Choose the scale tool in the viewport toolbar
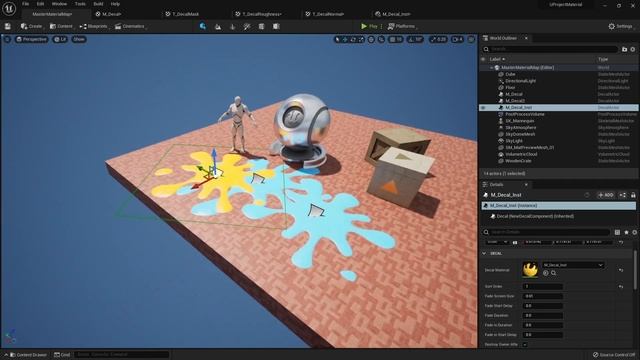Image resolution: width=640 pixels, height=360 pixels. click(361, 40)
